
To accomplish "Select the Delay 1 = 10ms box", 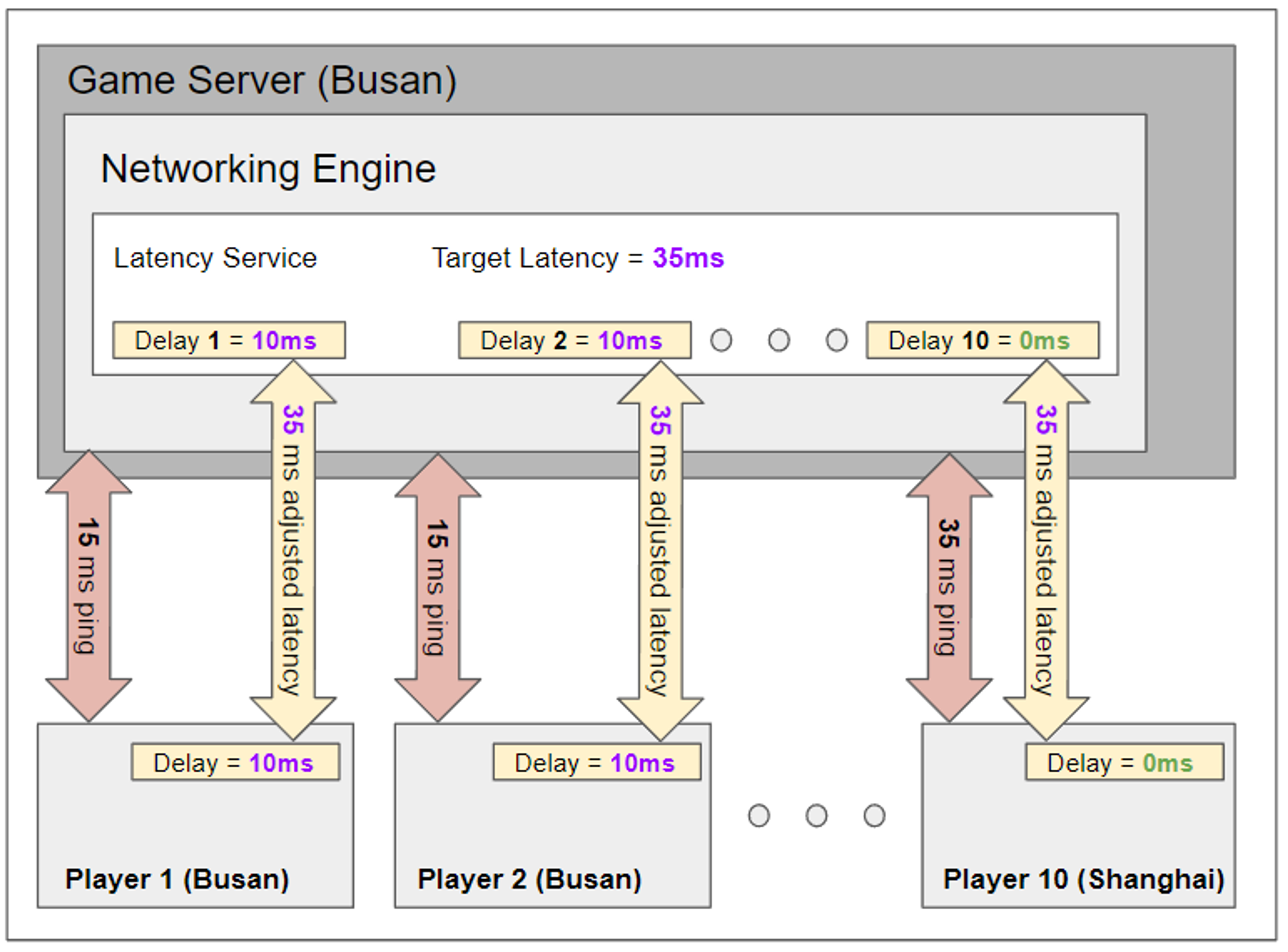I will pyautogui.click(x=229, y=340).
